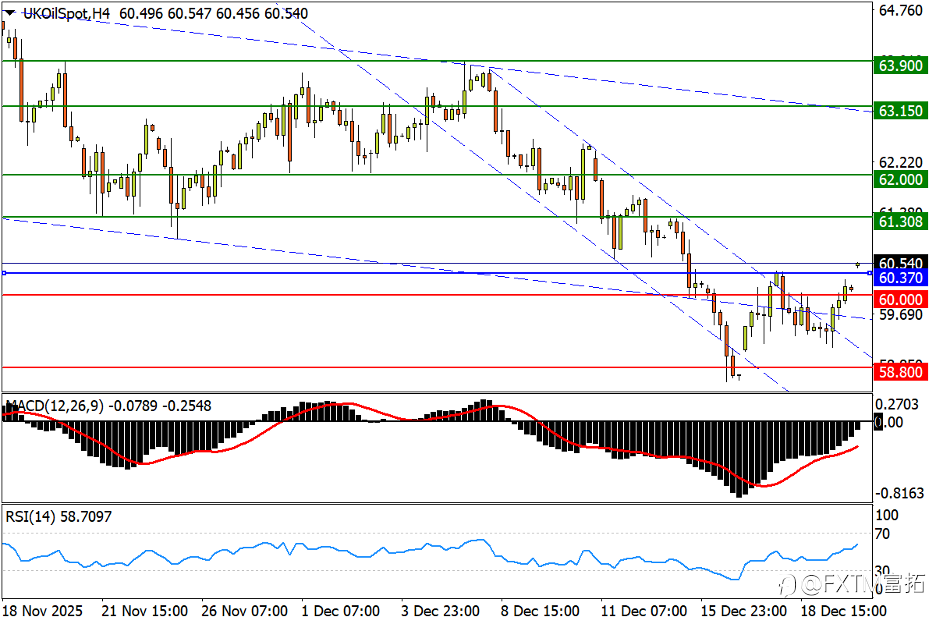The width and height of the screenshot is (936, 624).
Task: Select the left handle of blue 60.370 line
Action: tap(4, 273)
